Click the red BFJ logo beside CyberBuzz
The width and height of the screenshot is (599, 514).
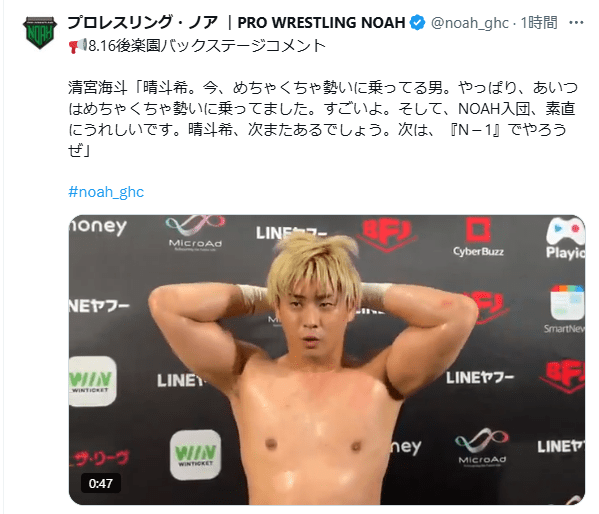click(387, 235)
